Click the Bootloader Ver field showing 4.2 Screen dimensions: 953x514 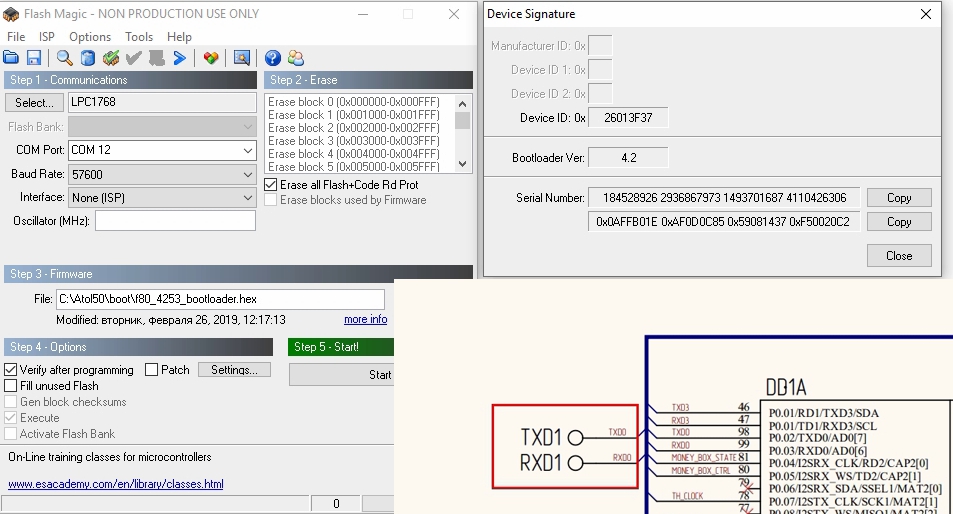pyautogui.click(x=628, y=158)
